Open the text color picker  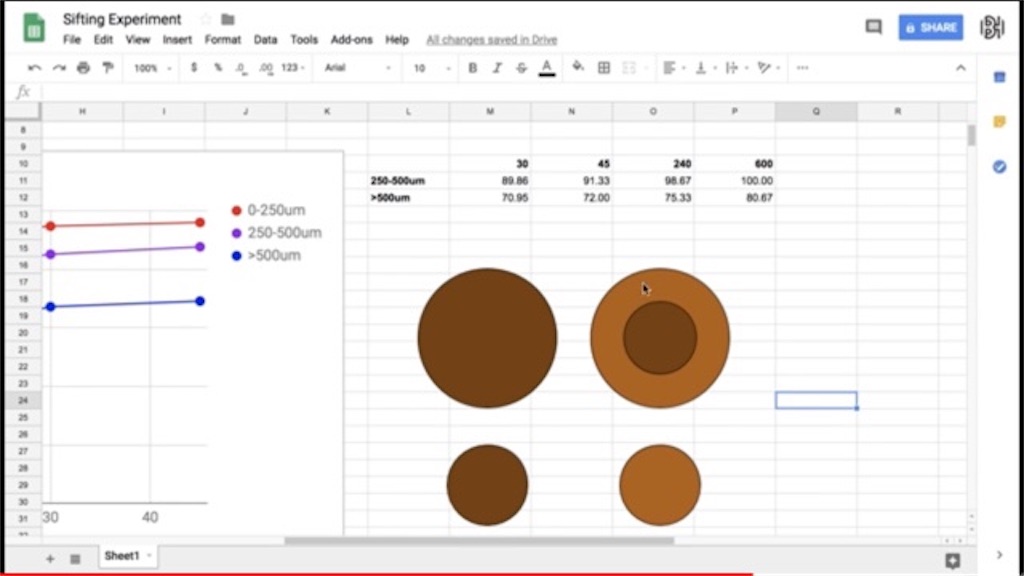coord(547,68)
